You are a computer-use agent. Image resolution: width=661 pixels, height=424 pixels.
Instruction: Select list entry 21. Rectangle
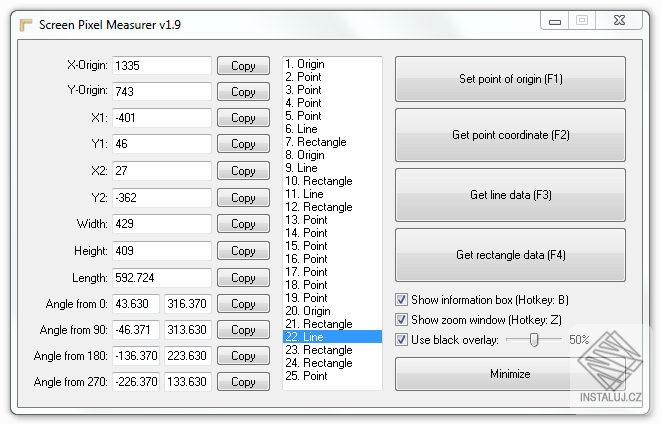(x=332, y=324)
